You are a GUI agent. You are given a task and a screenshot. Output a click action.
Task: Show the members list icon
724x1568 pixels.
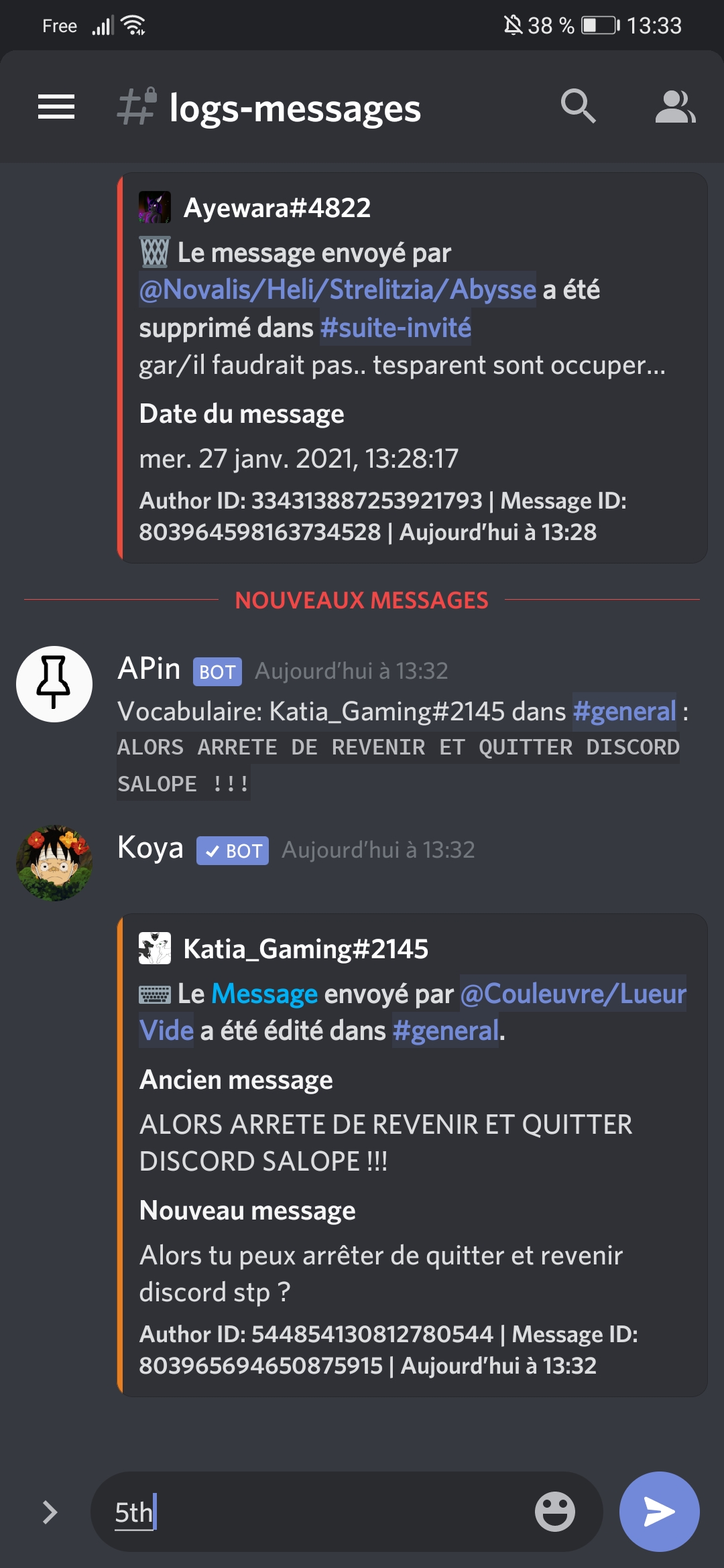675,107
